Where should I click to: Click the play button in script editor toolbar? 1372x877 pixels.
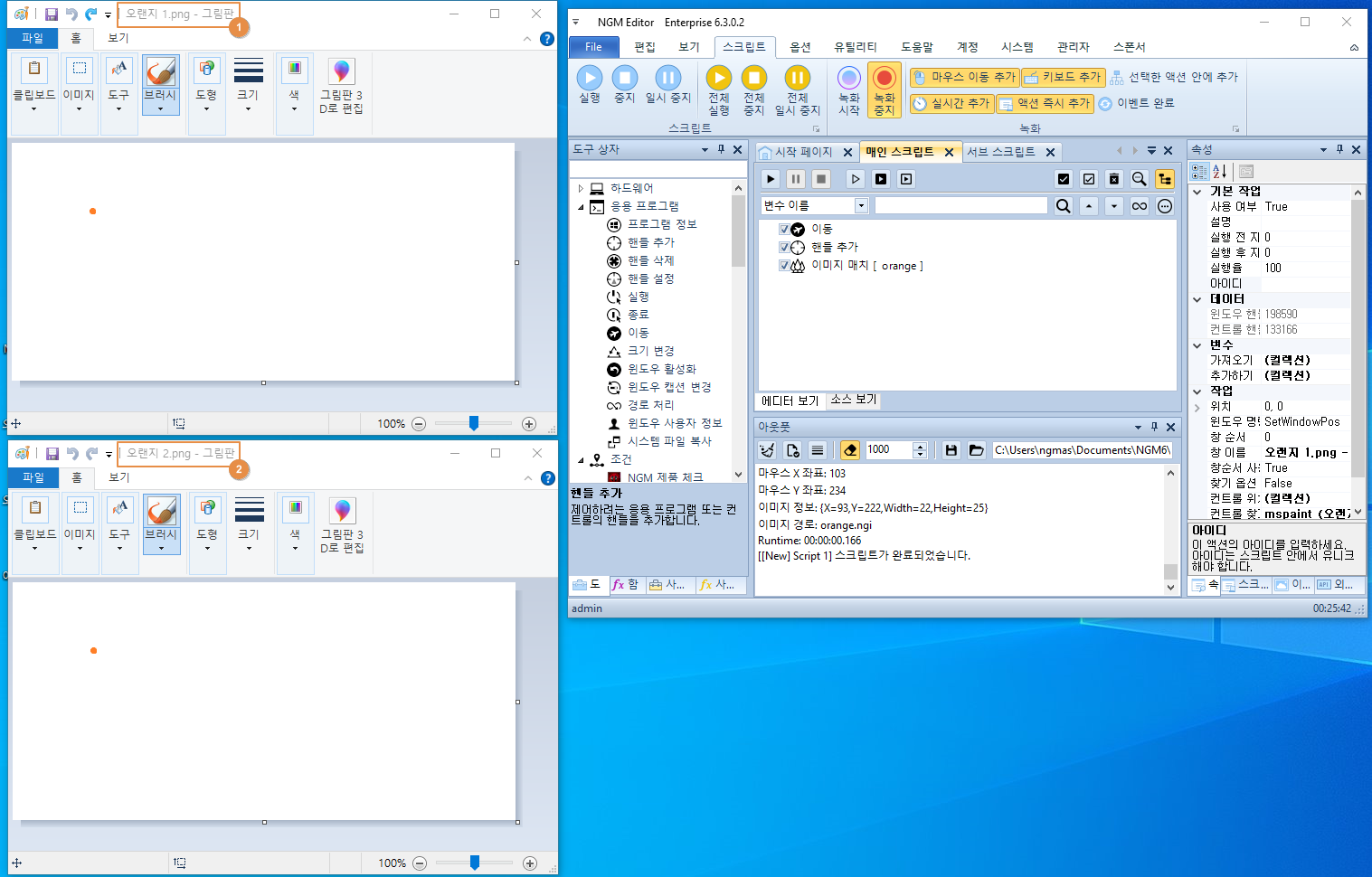pos(771,179)
